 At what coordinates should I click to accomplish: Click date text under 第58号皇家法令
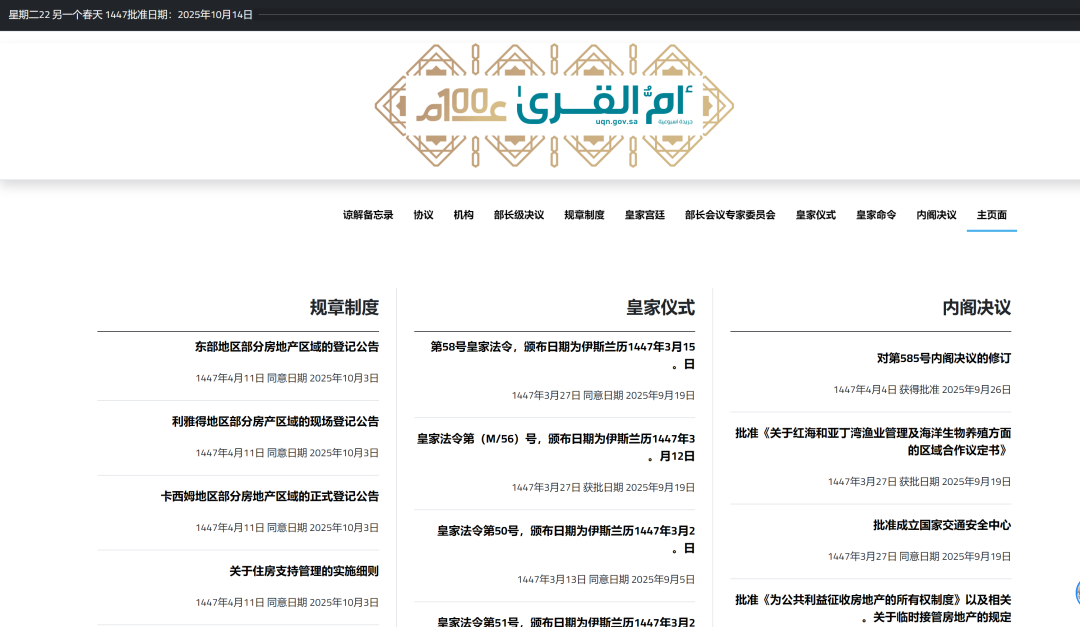[x=603, y=395]
